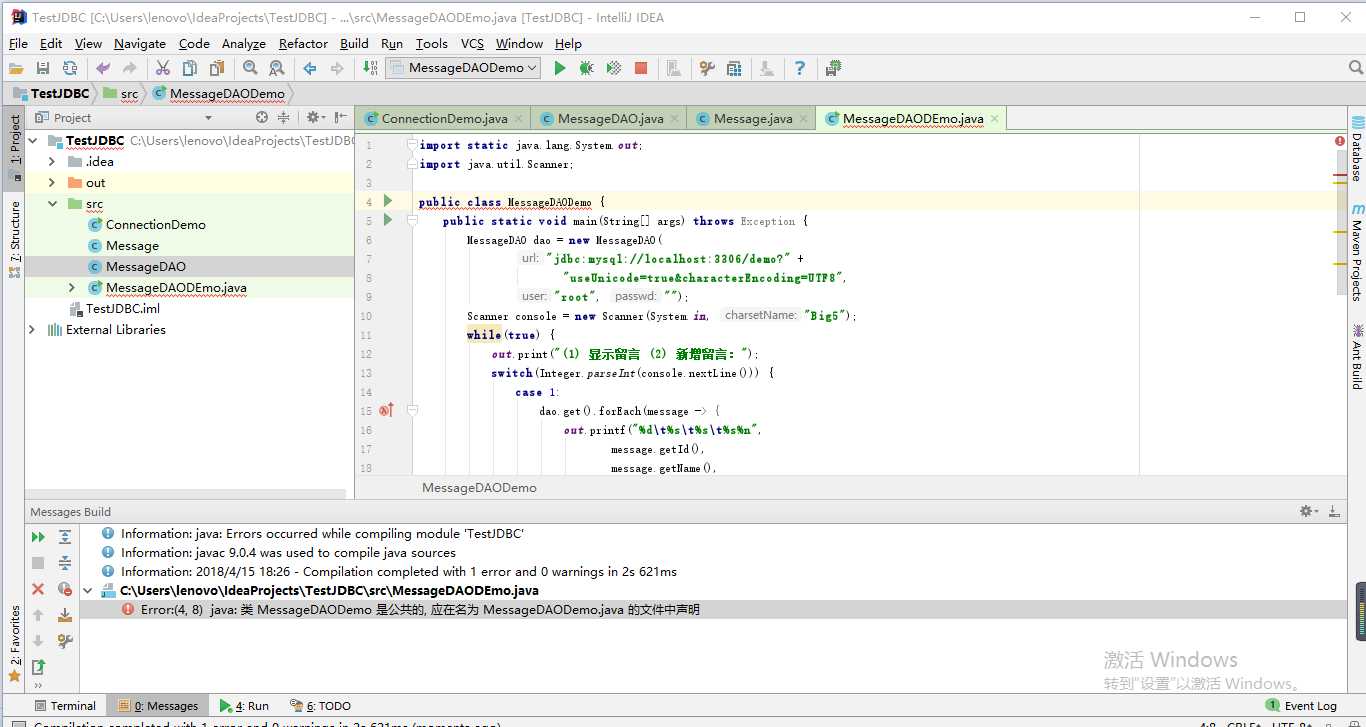
Task: Open the Refactor menu
Action: [303, 43]
